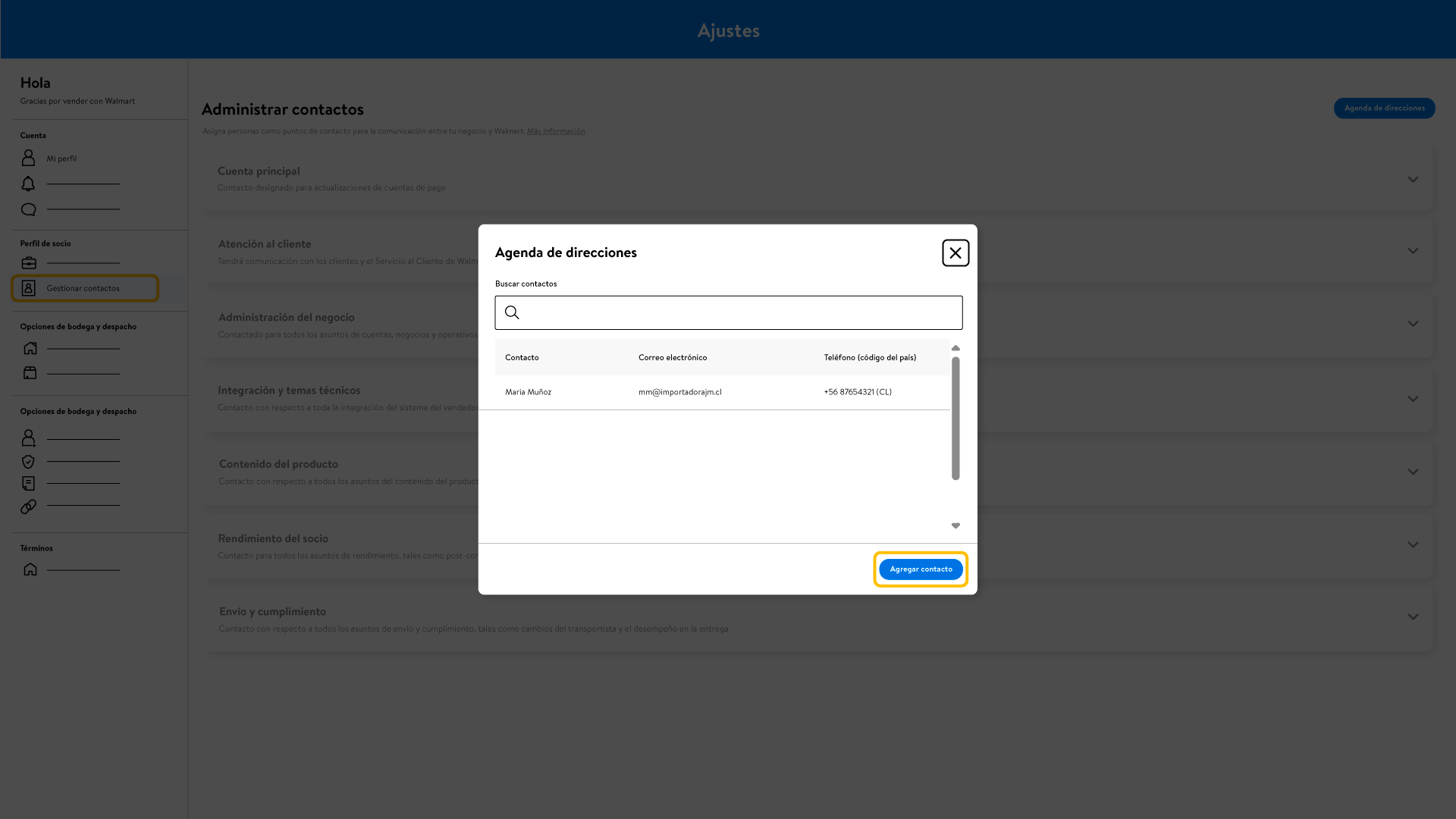Expand the Envío y cumplimiento chevron
Screen dimensions: 1456x819
coord(1412,617)
